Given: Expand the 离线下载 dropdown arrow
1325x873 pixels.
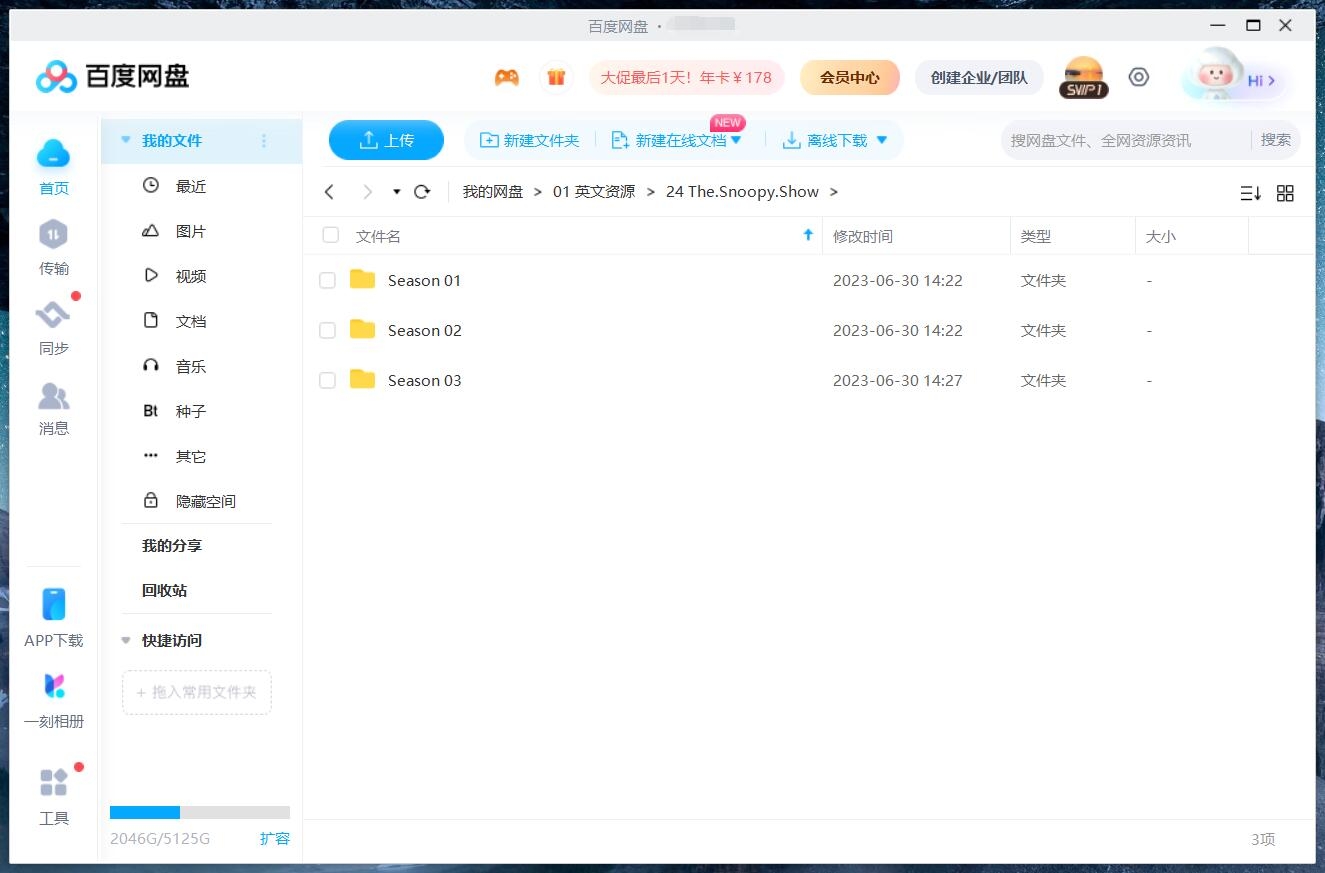Looking at the screenshot, I should coord(881,140).
